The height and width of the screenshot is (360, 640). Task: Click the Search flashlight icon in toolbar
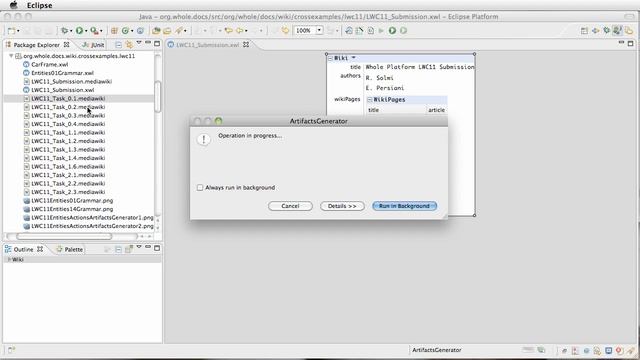coord(179,31)
